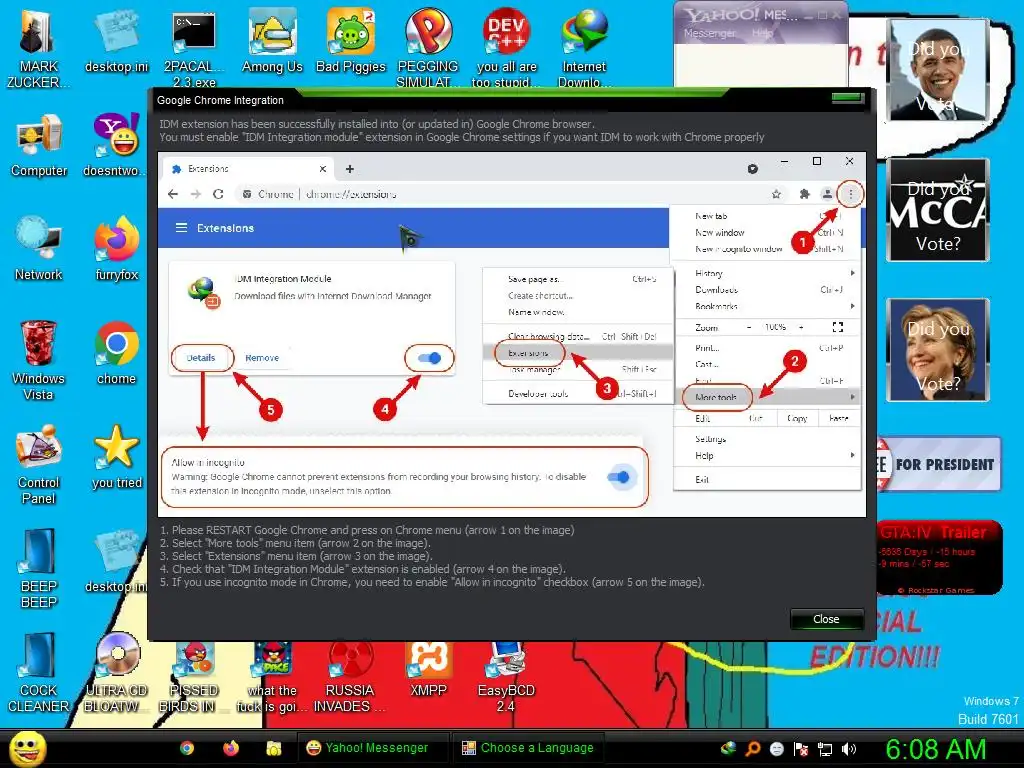This screenshot has width=1024, height=768.
Task: Click the IDM tray icon
Action: [729, 748]
